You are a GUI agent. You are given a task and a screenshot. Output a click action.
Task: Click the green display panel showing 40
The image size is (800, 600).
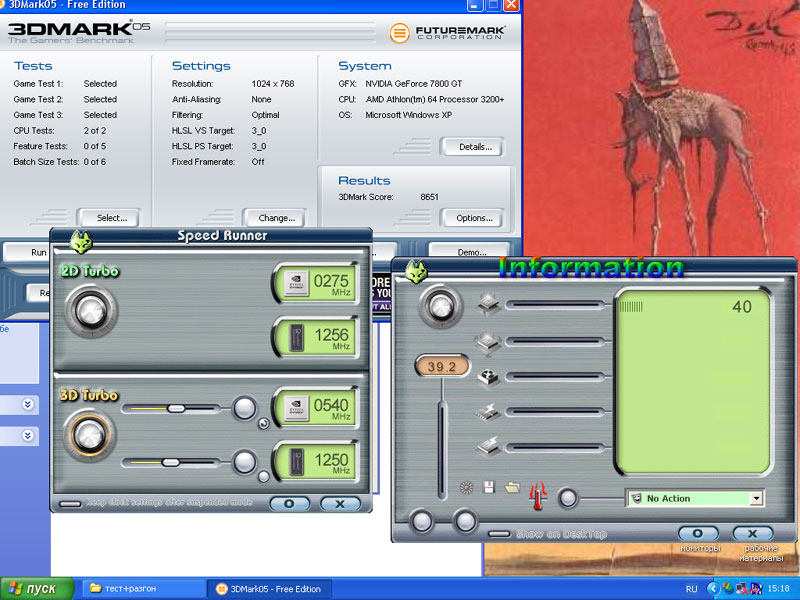pyautogui.click(x=693, y=383)
